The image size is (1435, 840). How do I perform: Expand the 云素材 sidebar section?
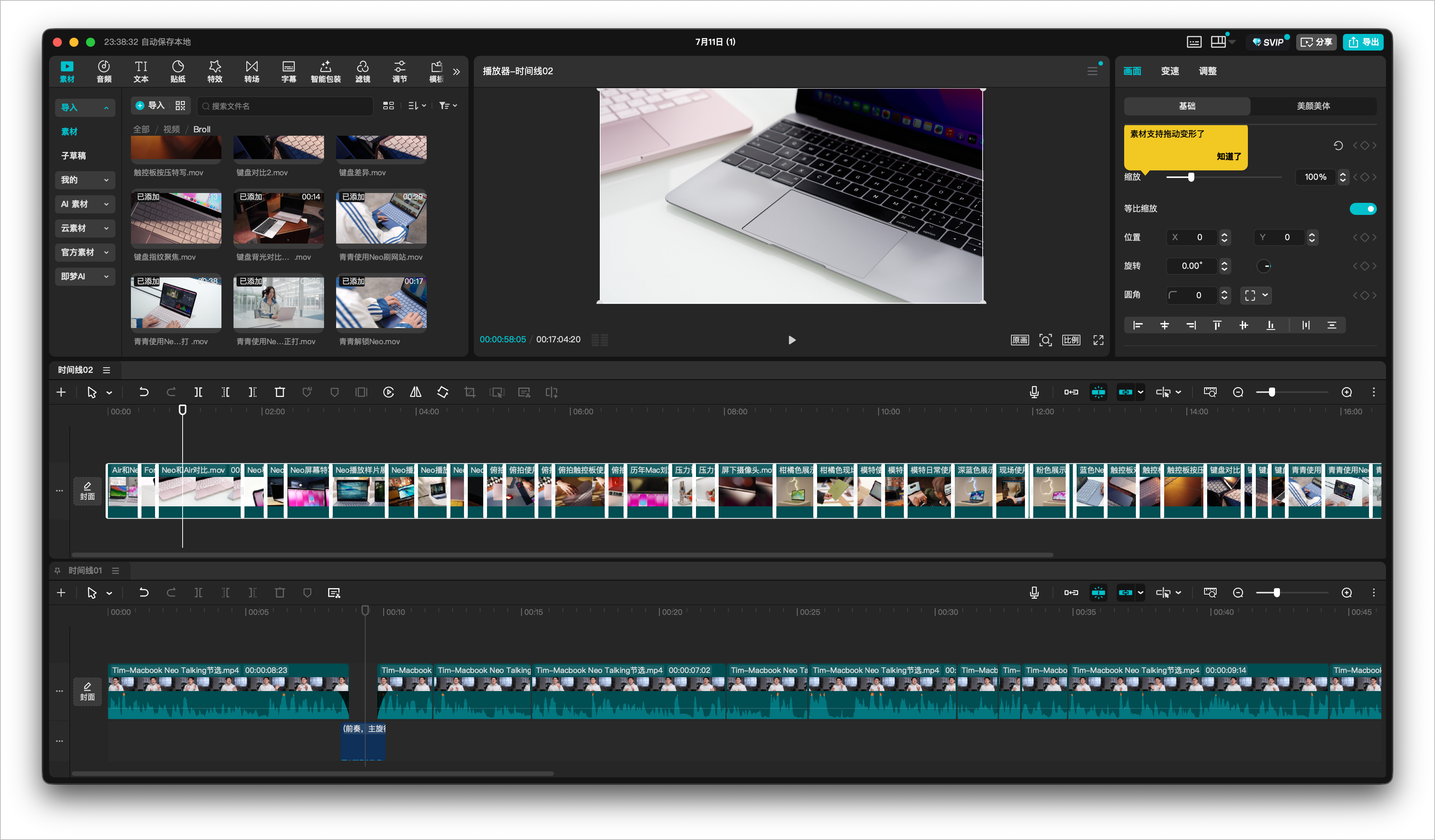coord(85,228)
